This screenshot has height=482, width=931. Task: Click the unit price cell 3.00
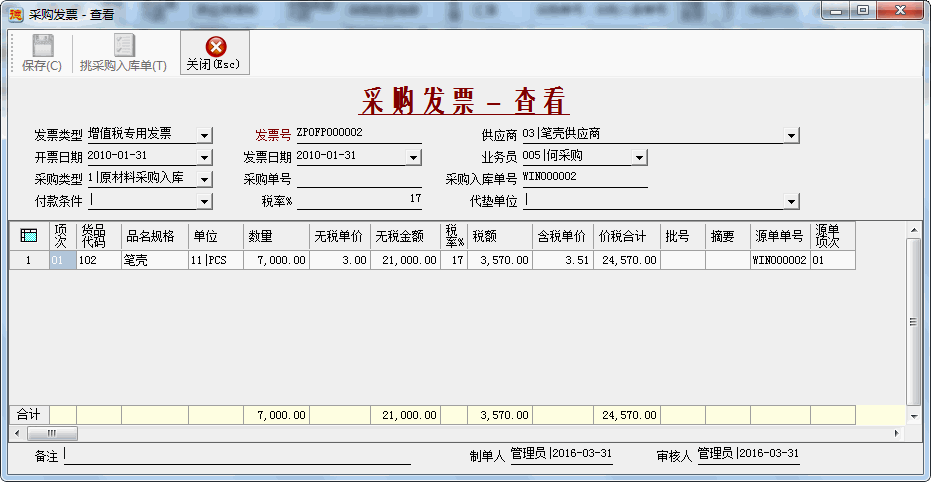pos(340,260)
